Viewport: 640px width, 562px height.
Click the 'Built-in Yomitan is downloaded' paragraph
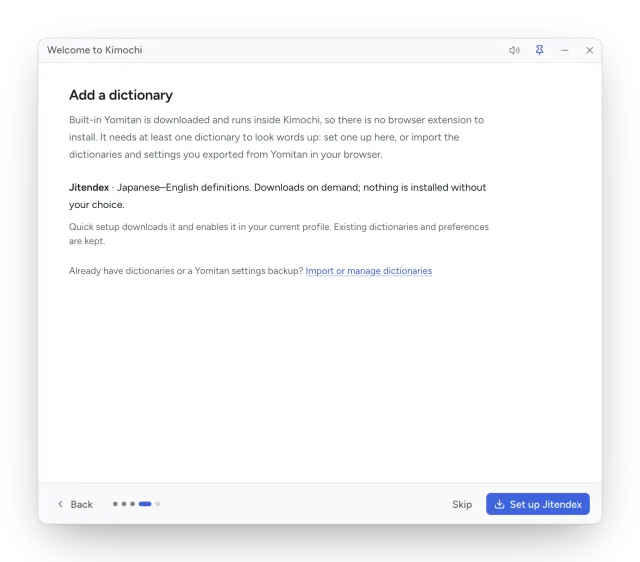coord(276,137)
